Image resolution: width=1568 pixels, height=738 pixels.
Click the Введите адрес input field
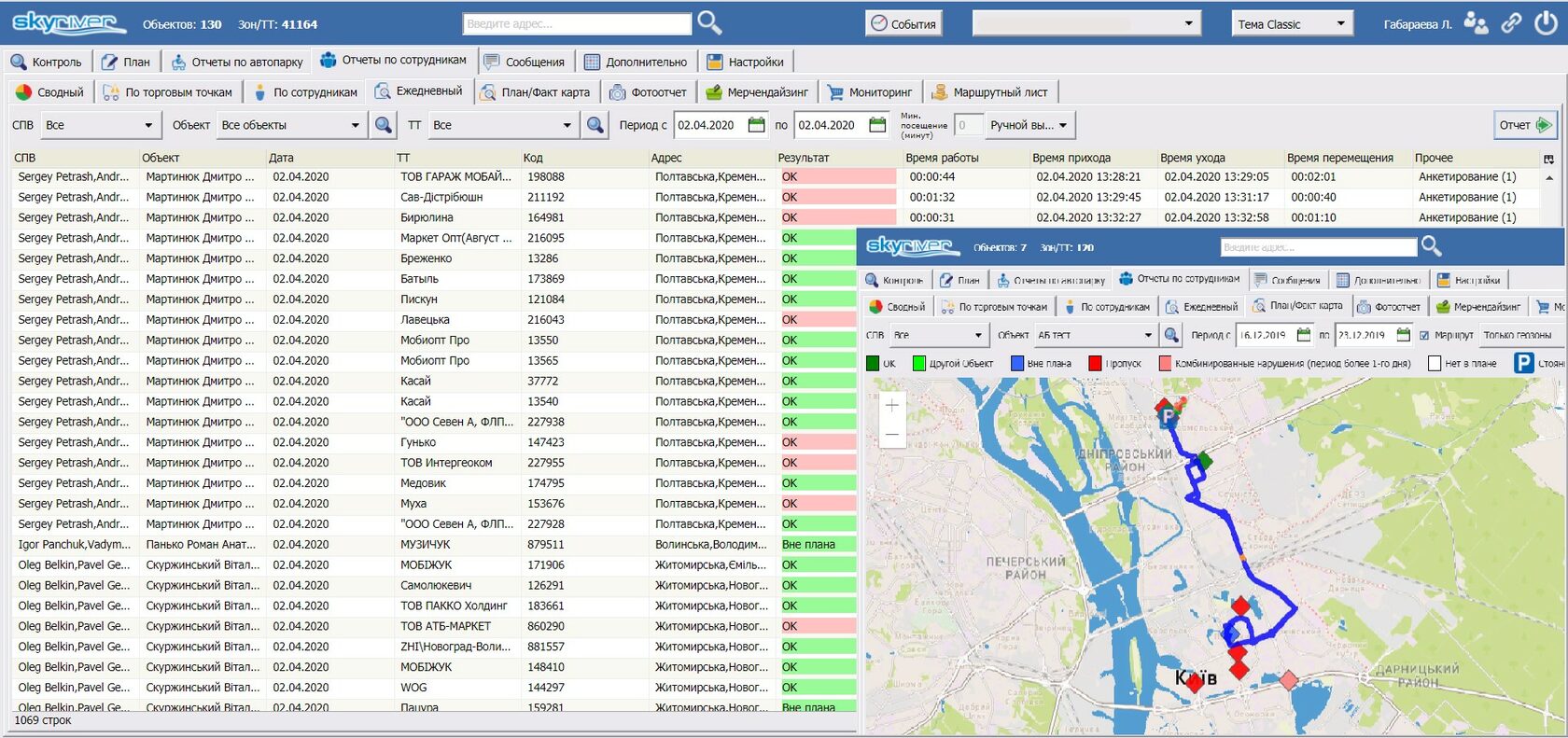(x=577, y=24)
